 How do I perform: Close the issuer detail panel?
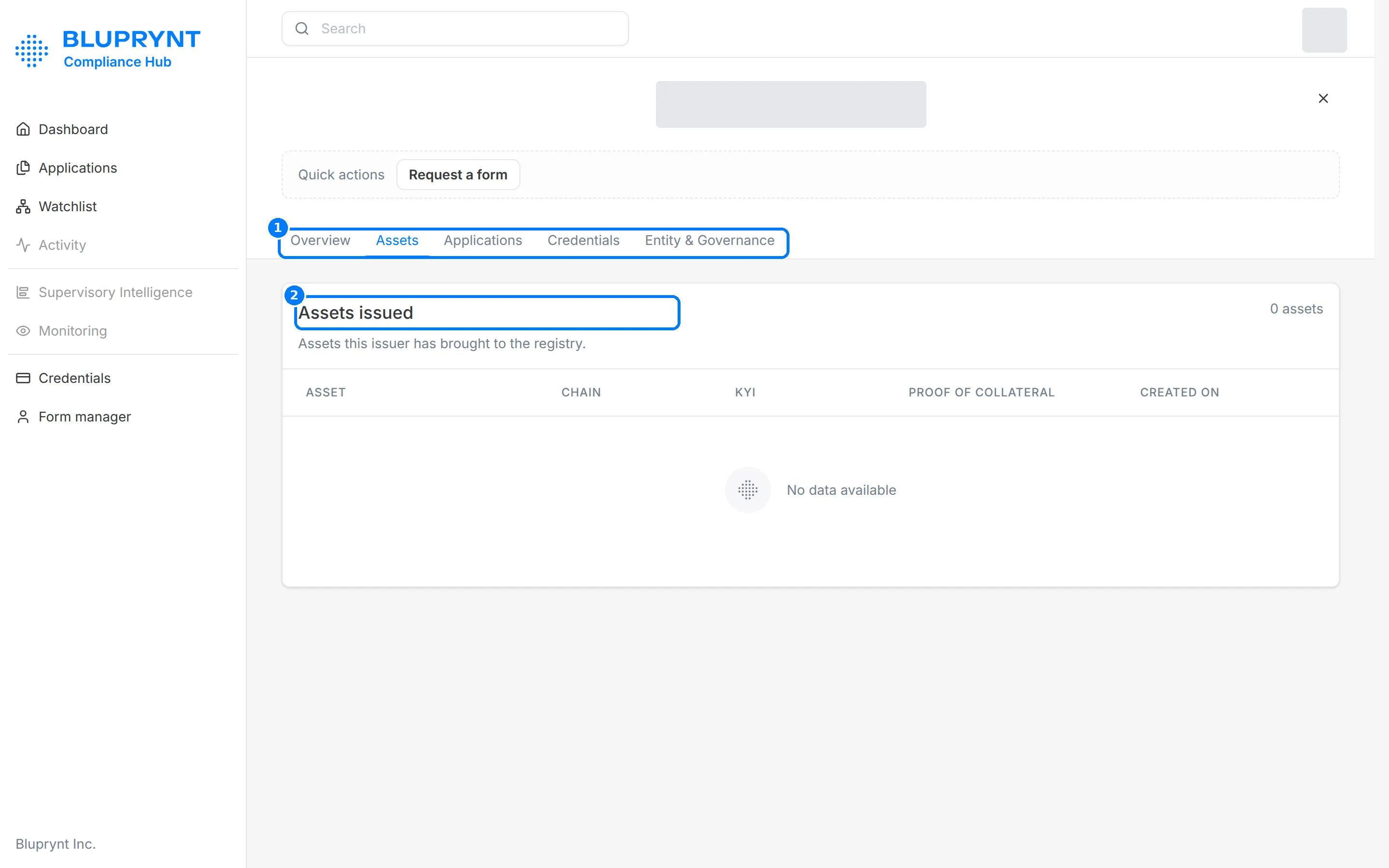1323,98
